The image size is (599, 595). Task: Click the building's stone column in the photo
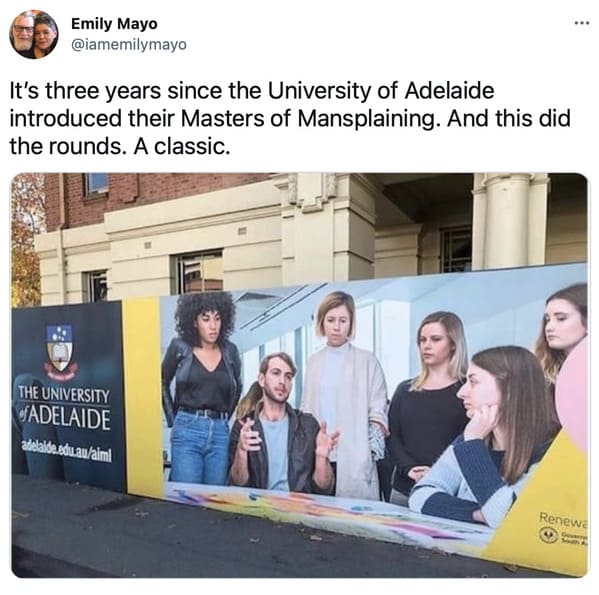[507, 222]
